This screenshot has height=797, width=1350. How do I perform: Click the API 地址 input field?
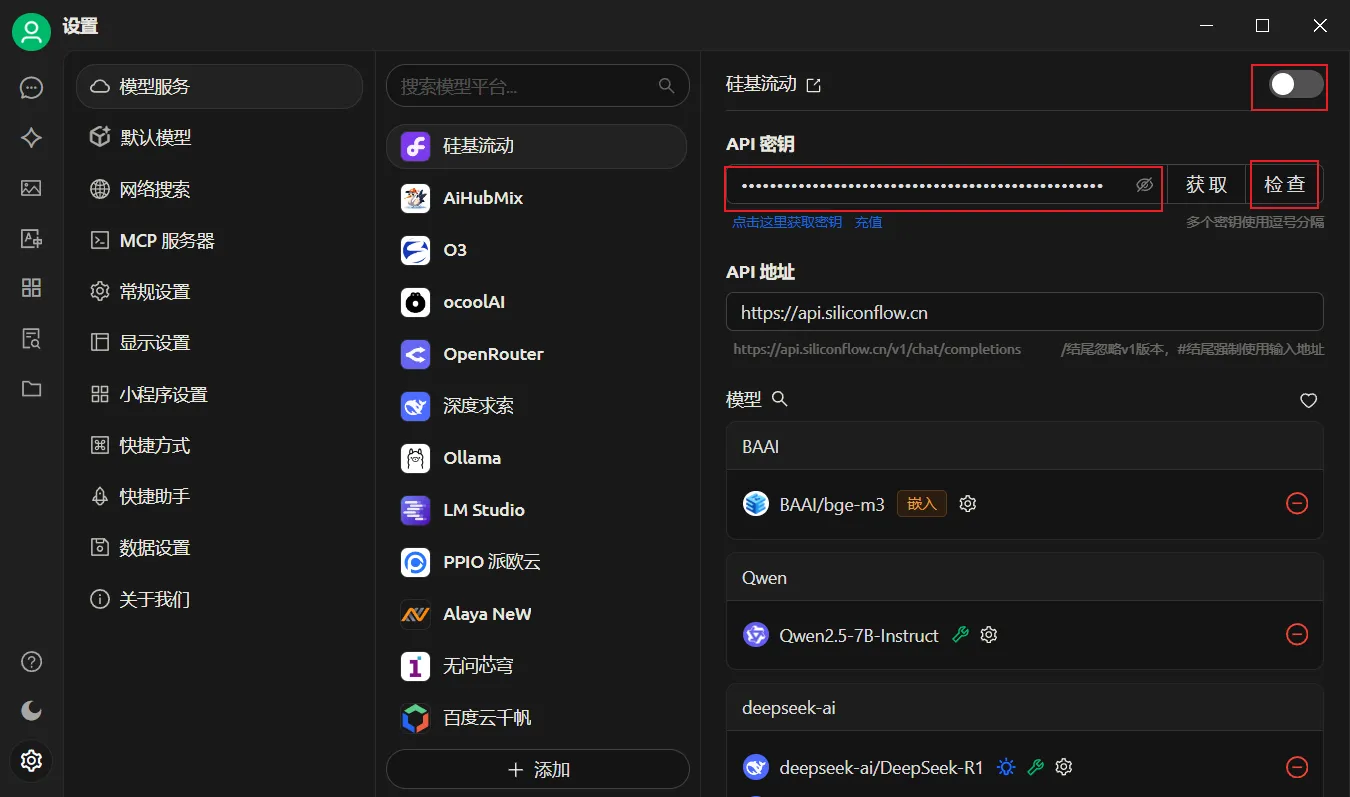point(1025,312)
